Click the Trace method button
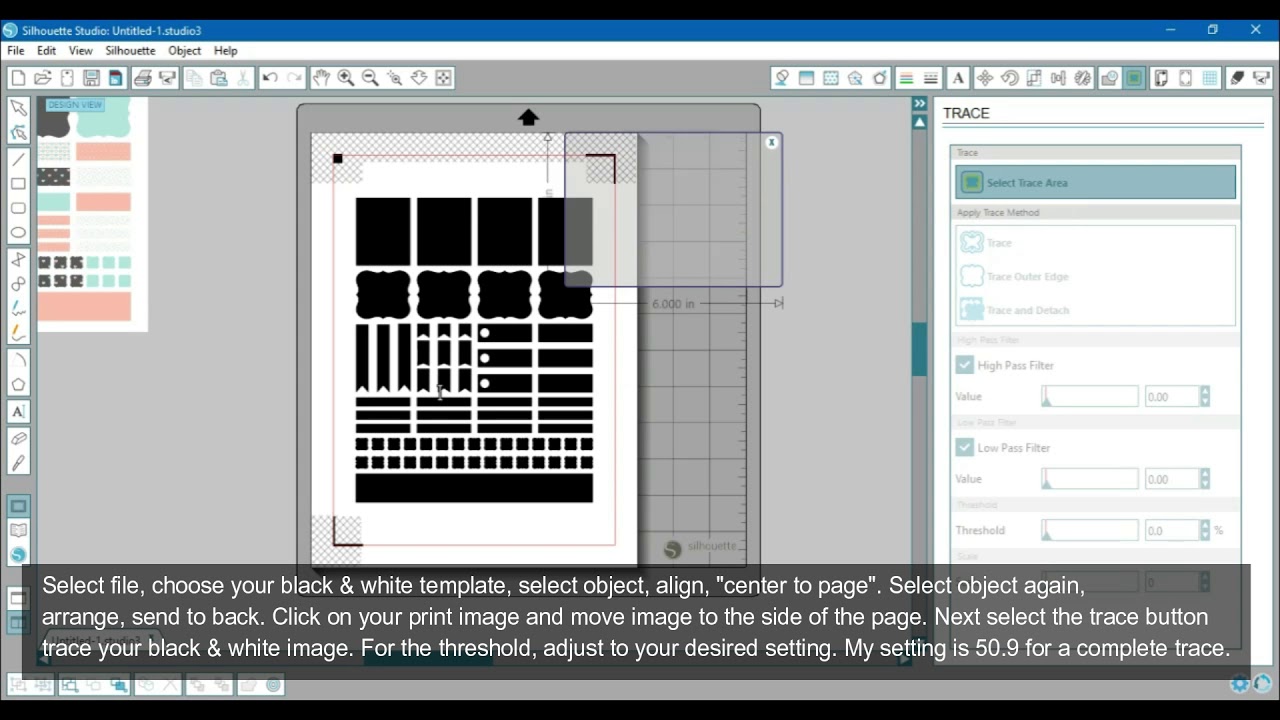Viewport: 1280px width, 720px height. click(987, 243)
